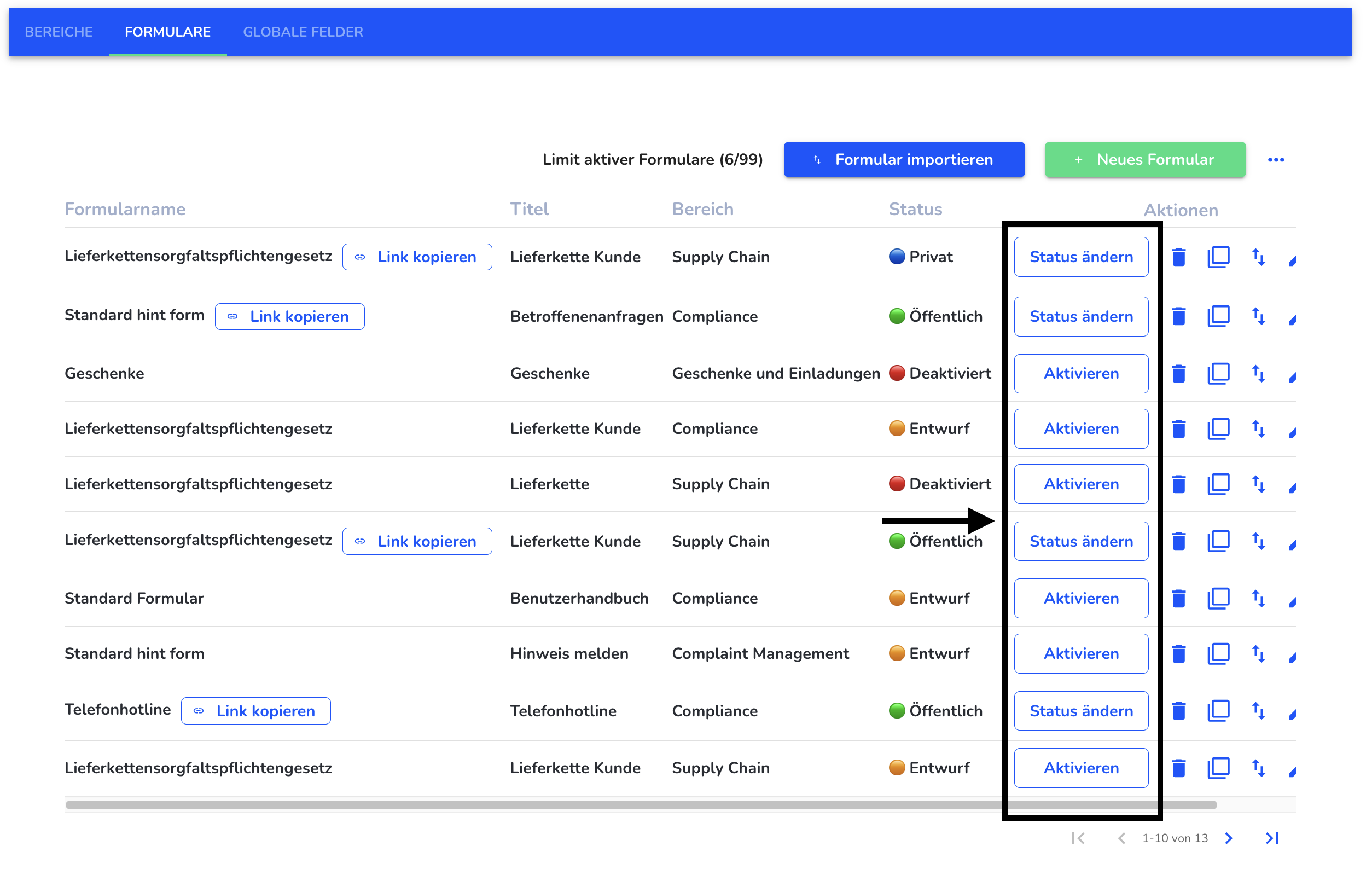
Task: Click the Formularname column header
Action: pyautogui.click(x=125, y=209)
